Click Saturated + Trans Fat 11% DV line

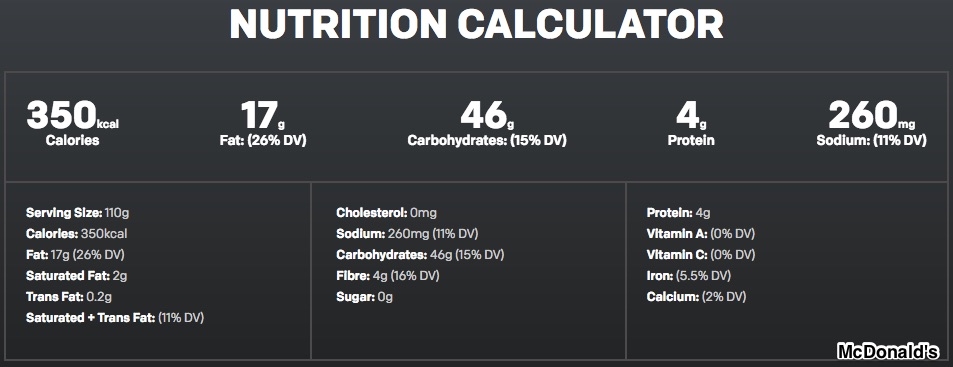point(115,317)
